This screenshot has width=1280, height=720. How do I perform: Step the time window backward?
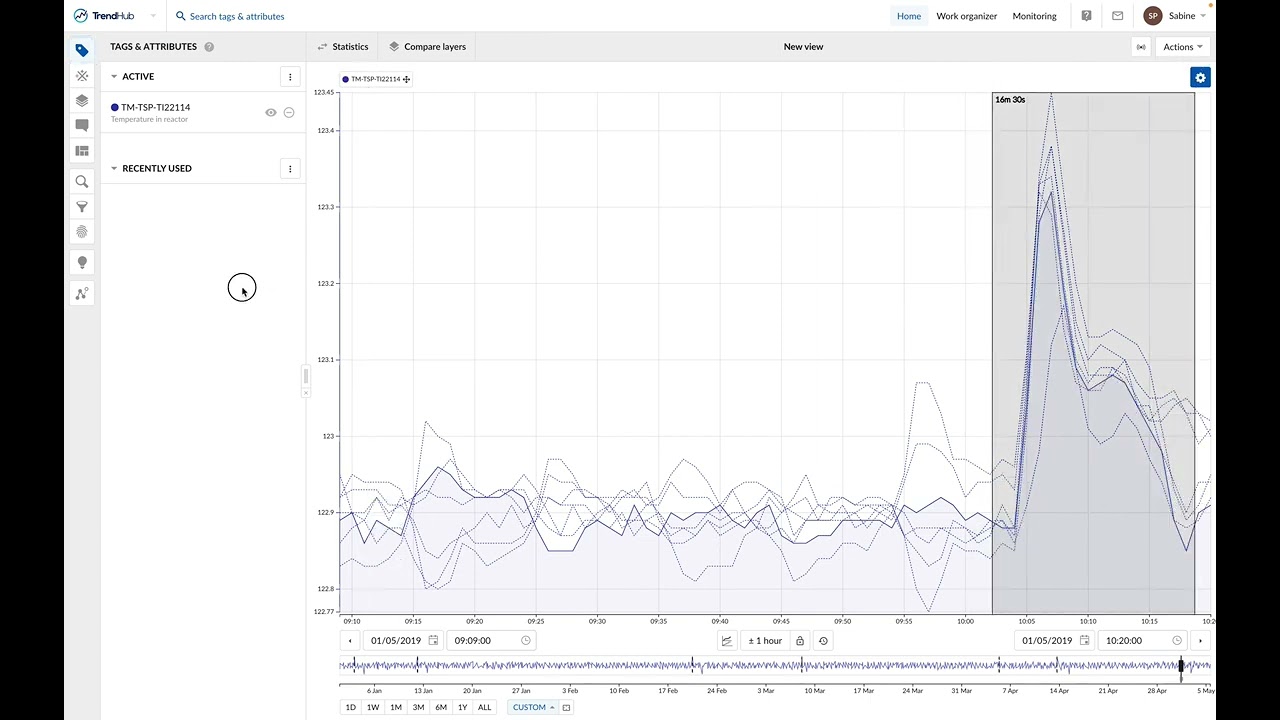tap(350, 641)
